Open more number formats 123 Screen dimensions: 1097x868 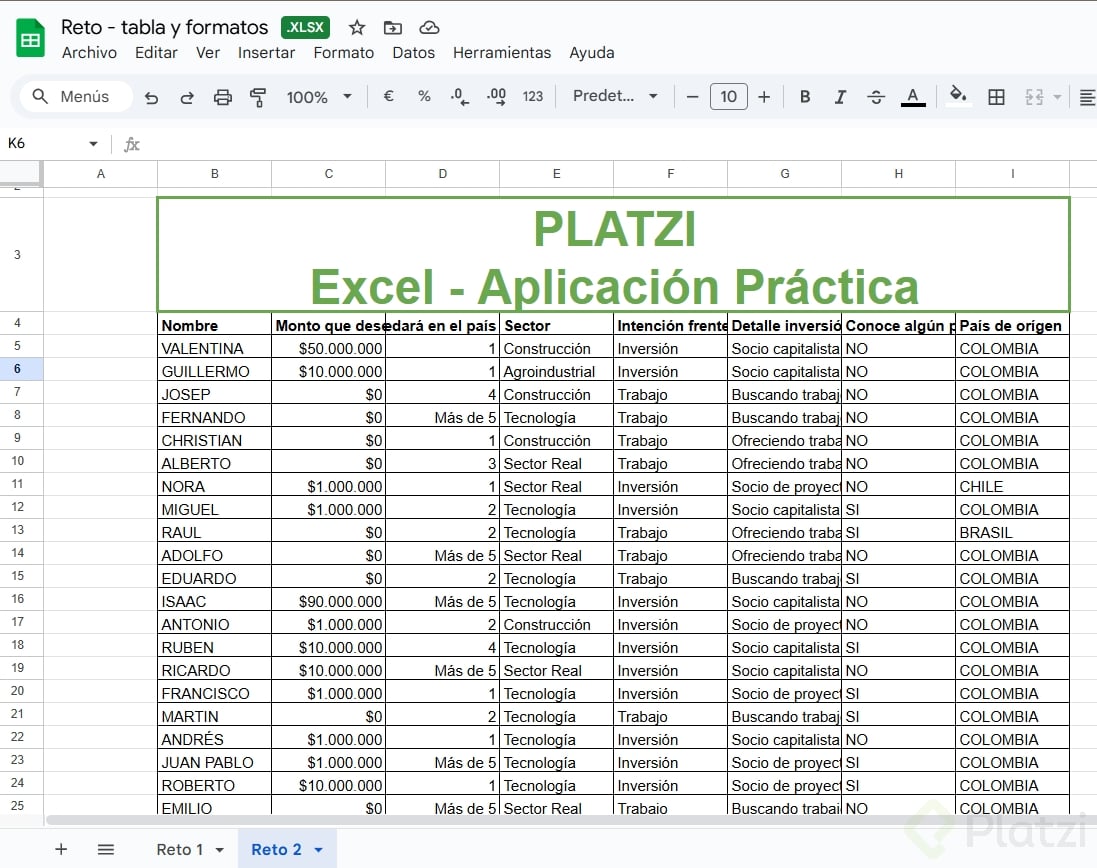pos(532,97)
